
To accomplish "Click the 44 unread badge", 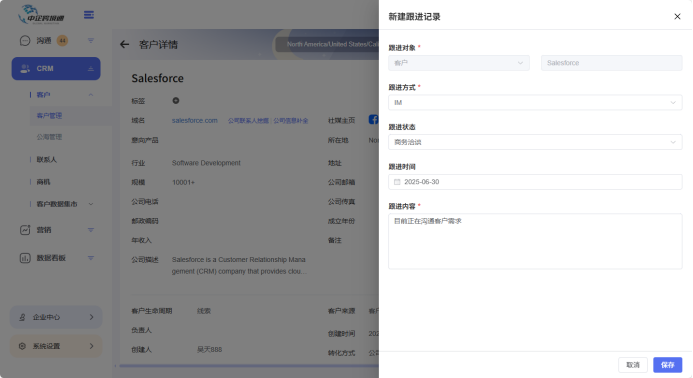I will point(62,41).
